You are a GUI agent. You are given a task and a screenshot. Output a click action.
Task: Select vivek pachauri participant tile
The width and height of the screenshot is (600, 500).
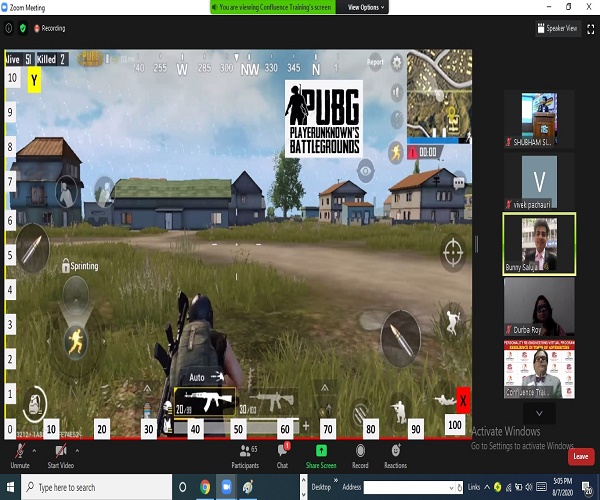coord(539,182)
